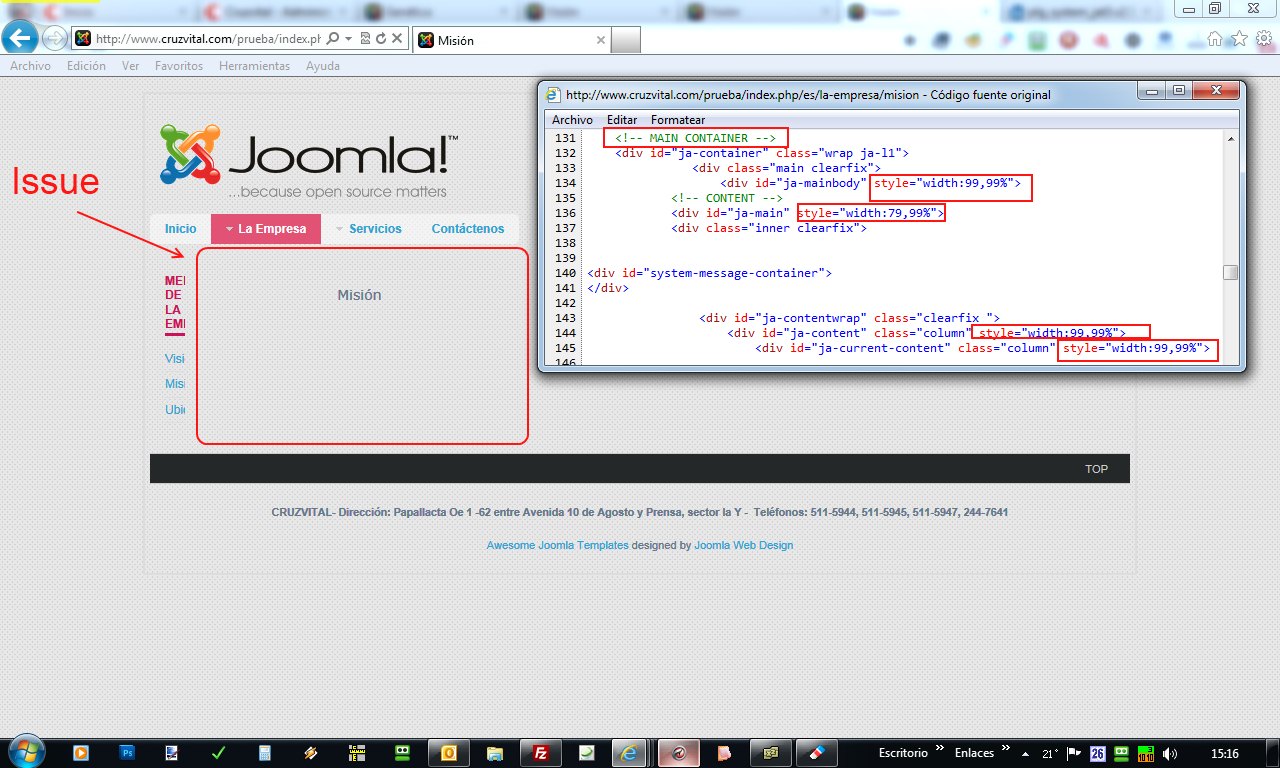Go to the Inicio navigation item

tap(181, 229)
